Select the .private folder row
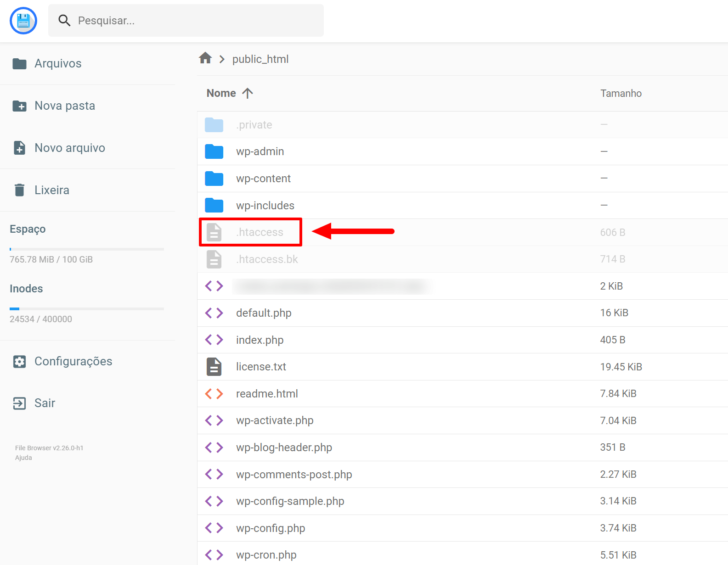Image resolution: width=728 pixels, height=565 pixels. [x=462, y=125]
